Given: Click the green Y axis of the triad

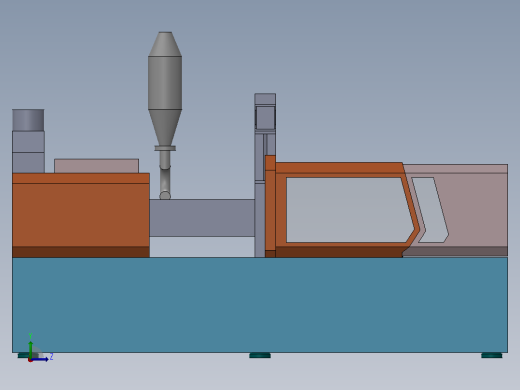Looking at the screenshot, I should point(31,349).
